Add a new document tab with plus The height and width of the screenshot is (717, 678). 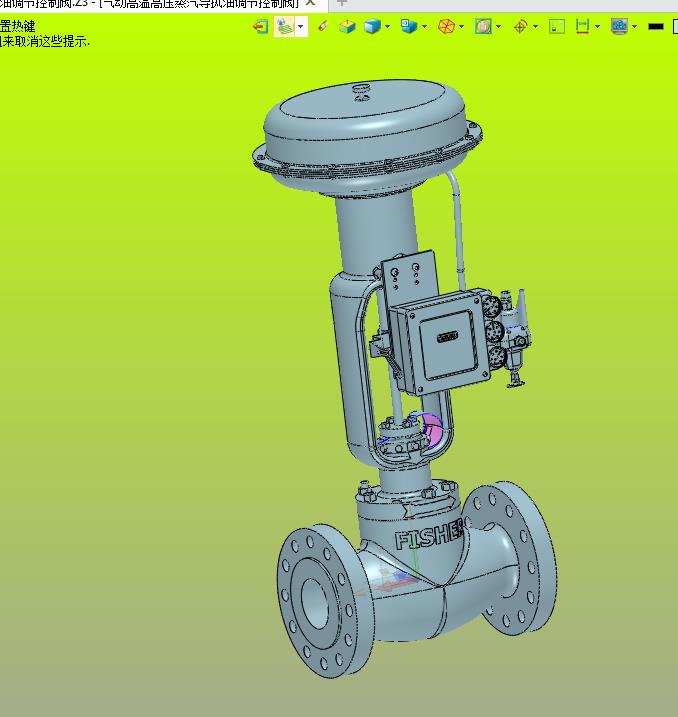point(342,3)
